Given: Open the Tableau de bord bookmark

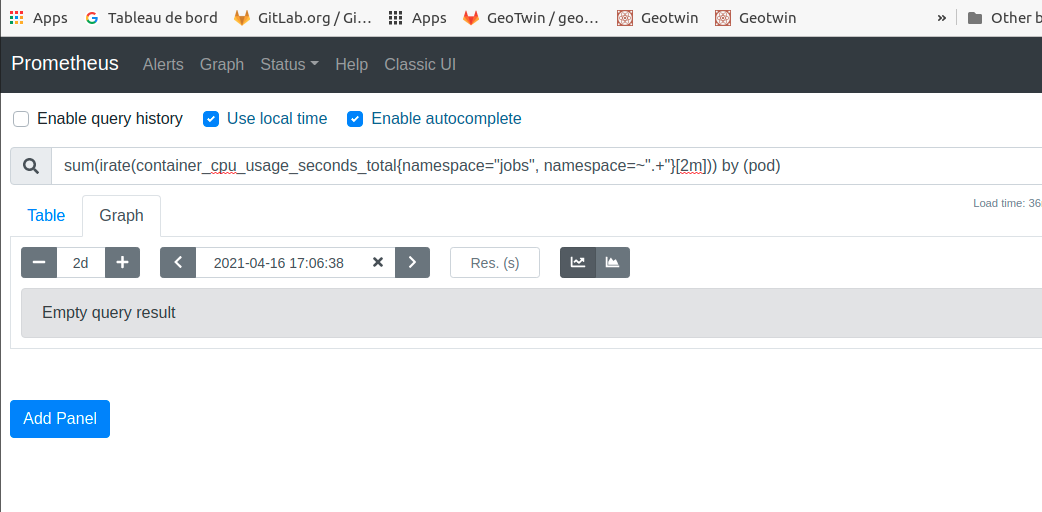Looking at the screenshot, I should point(152,18).
